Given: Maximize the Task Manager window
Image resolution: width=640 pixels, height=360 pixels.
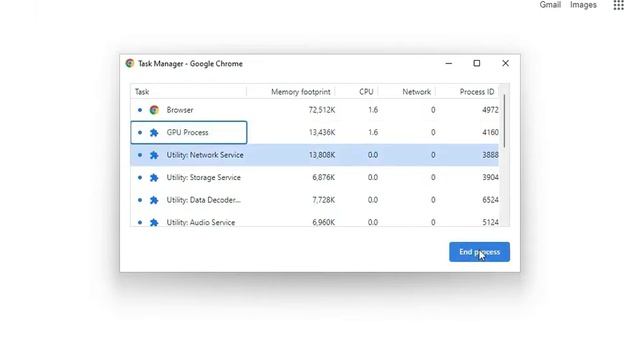Looking at the screenshot, I should (477, 63).
